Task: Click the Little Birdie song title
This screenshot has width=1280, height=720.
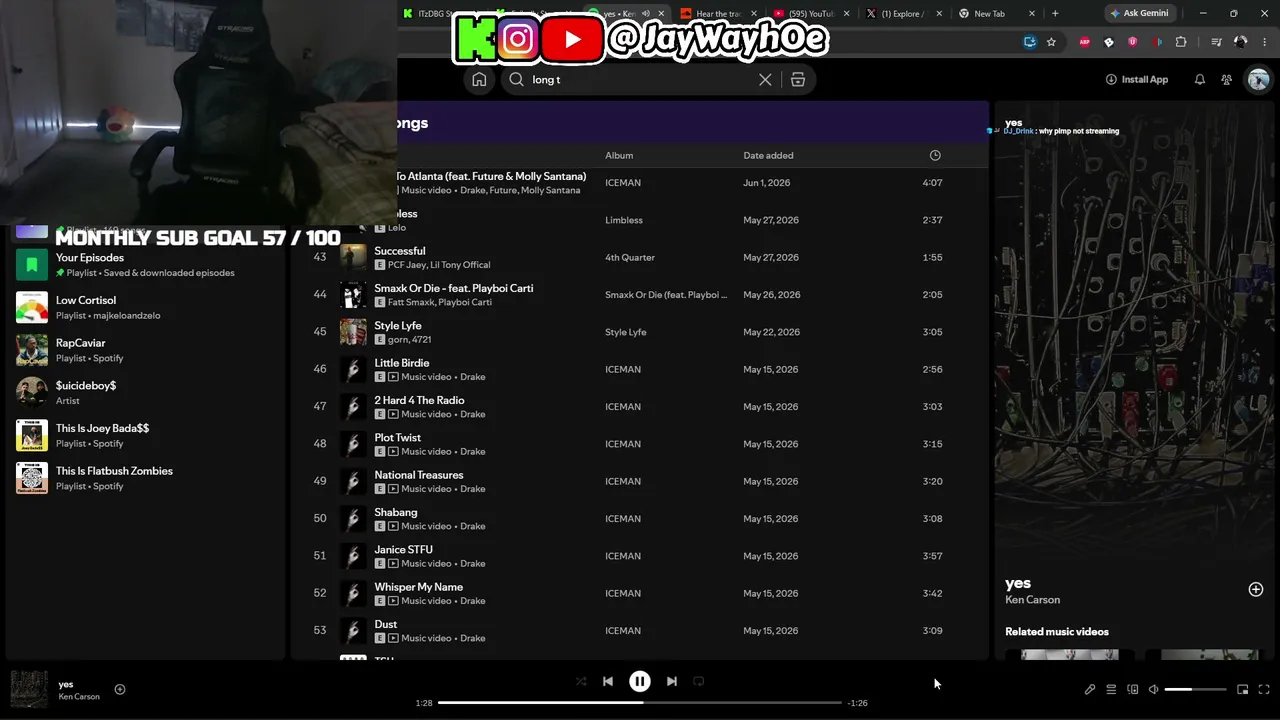Action: [x=401, y=363]
